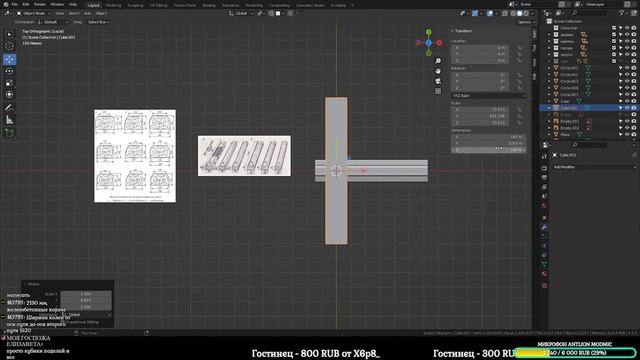Activate the Rotate tool
The width and height of the screenshot is (640, 360).
pos(9,71)
